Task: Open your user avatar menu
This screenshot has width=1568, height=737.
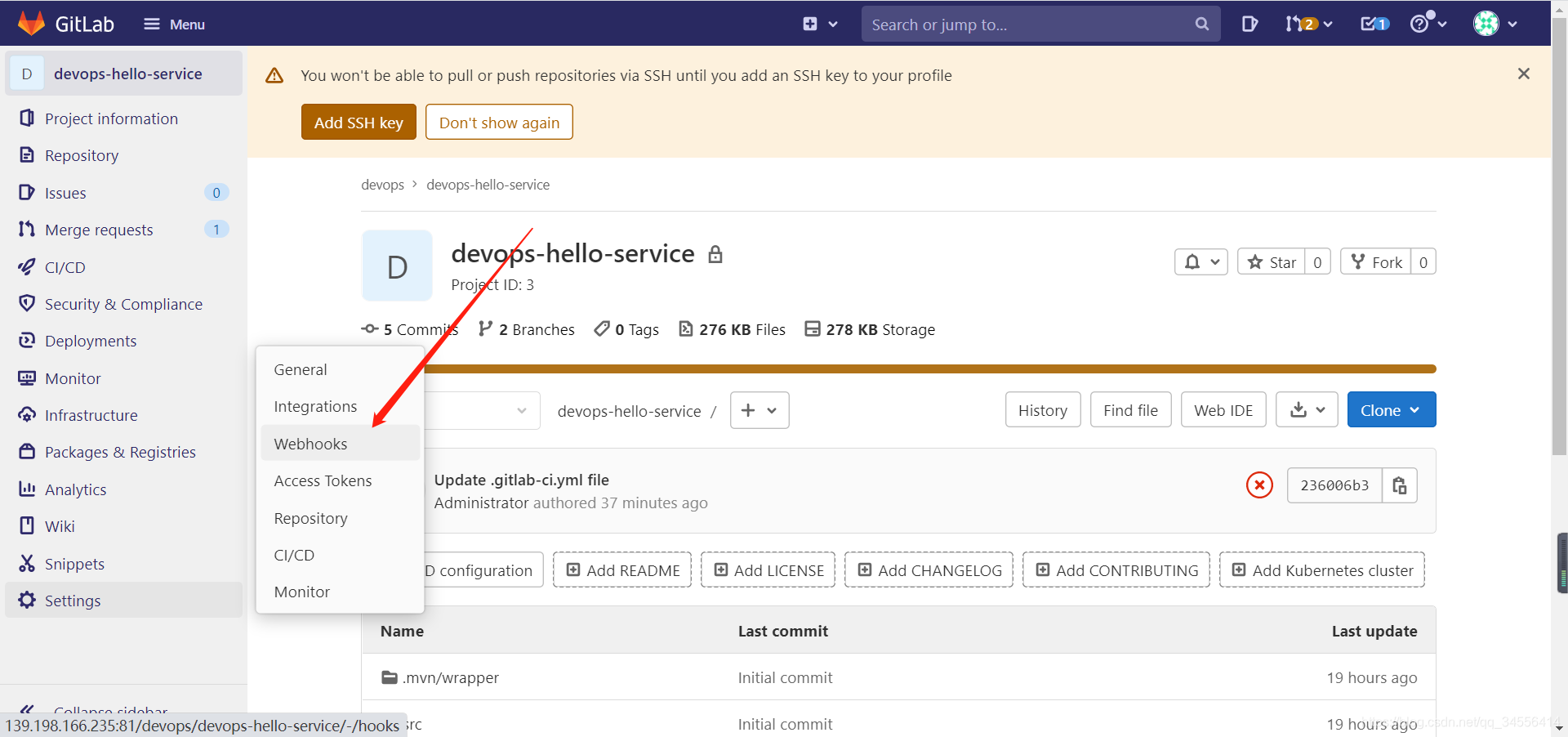Action: click(x=1488, y=24)
